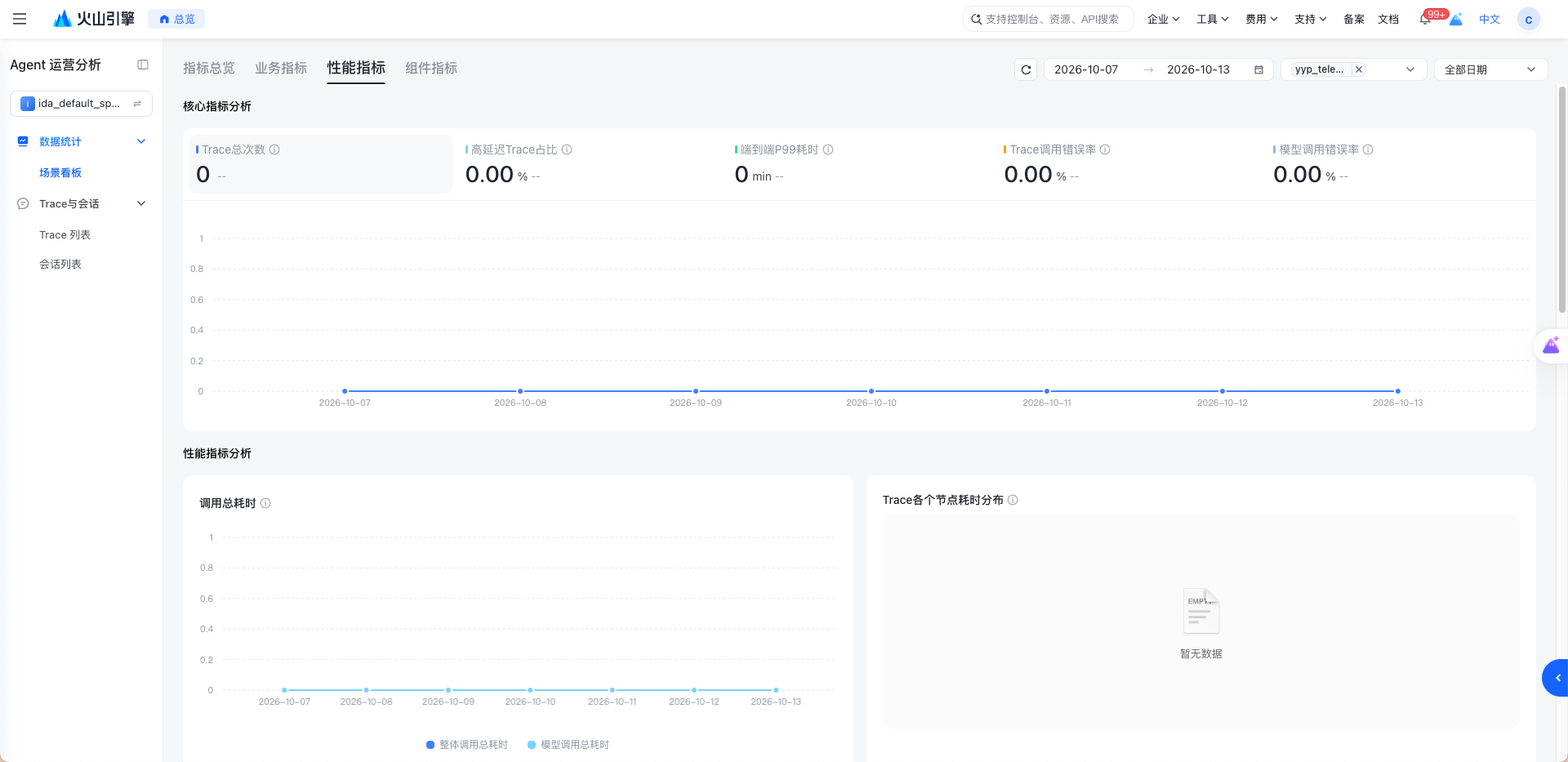Open the 工具 header dropdown

(1212, 19)
